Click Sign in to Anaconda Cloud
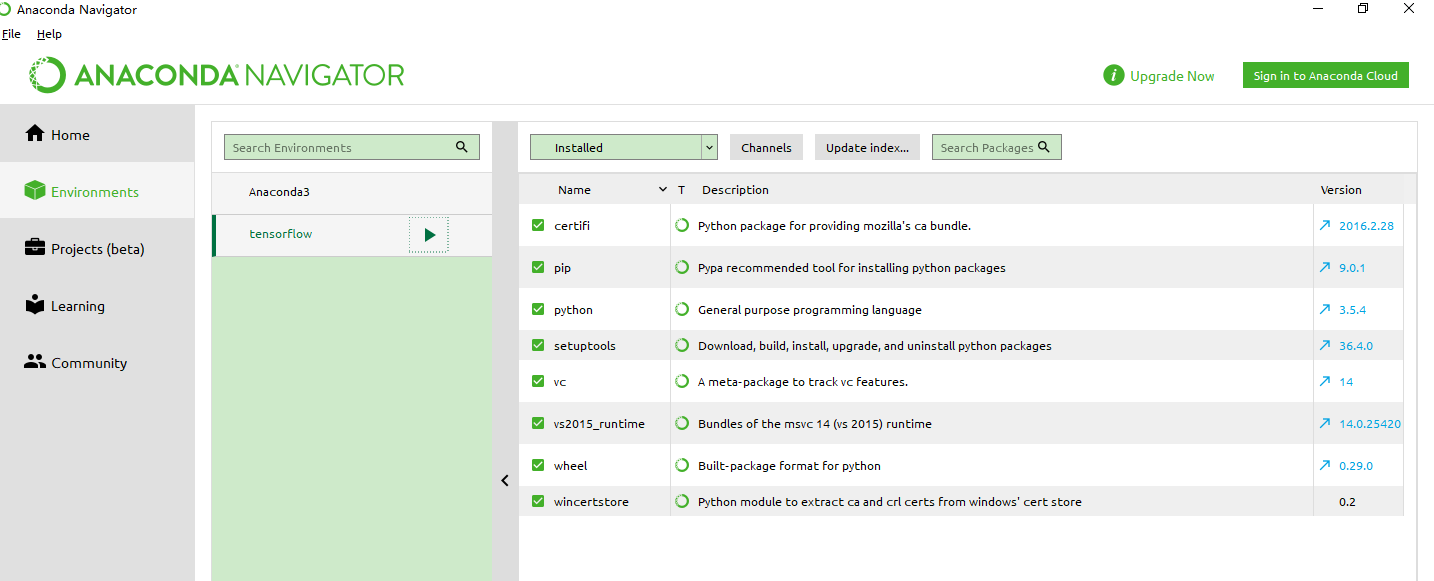The image size is (1434, 581). [x=1325, y=76]
